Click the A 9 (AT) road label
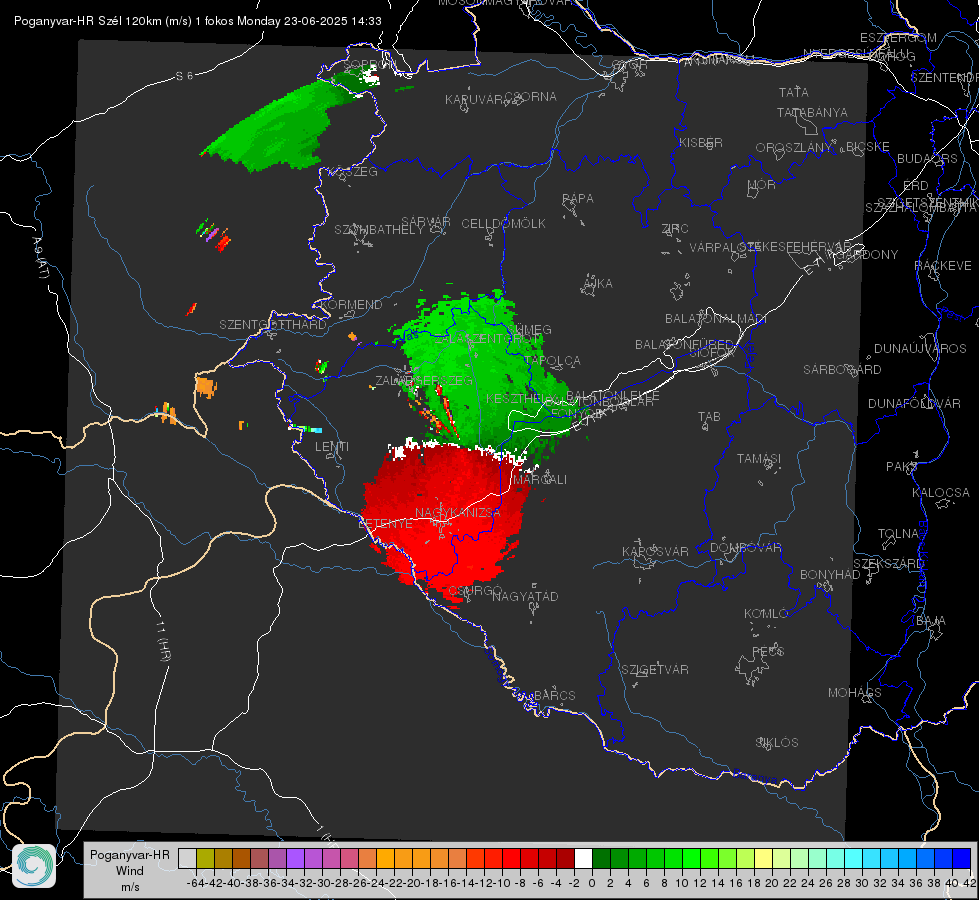The height and width of the screenshot is (900, 979). click(40, 258)
